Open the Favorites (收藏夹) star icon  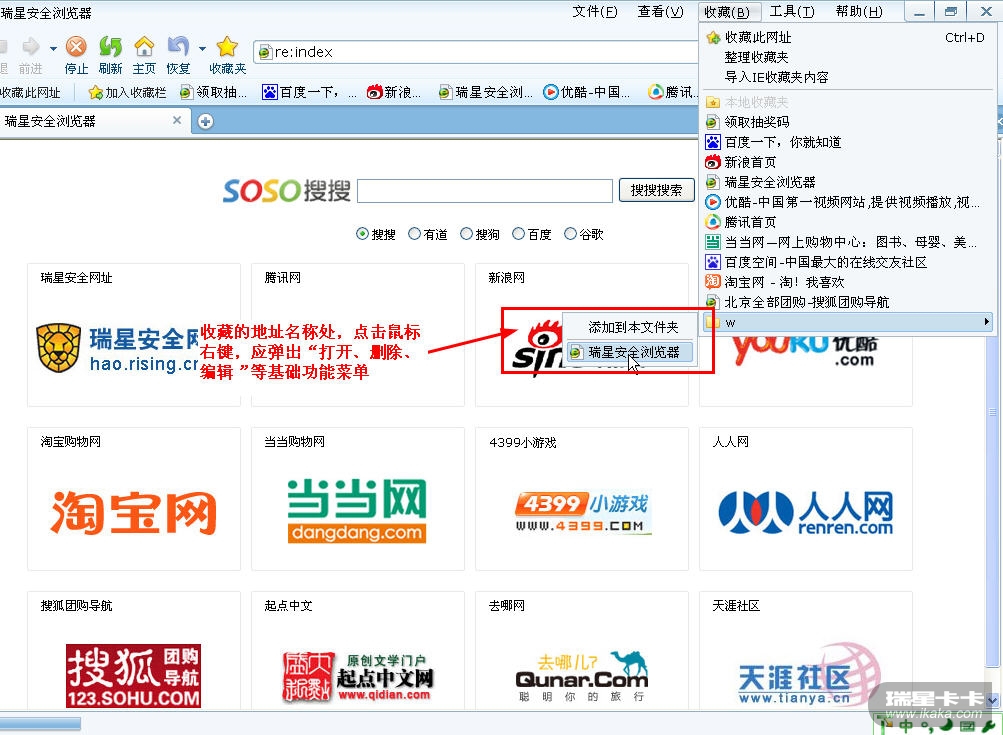coord(227,47)
